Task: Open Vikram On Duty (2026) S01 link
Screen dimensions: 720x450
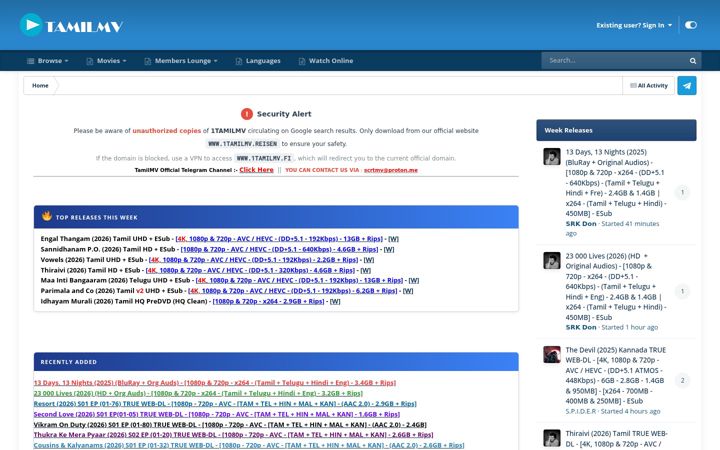Action: (230, 425)
